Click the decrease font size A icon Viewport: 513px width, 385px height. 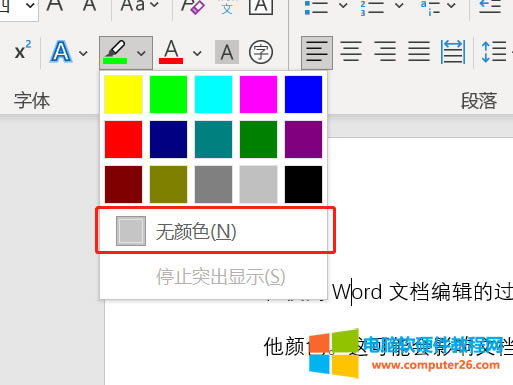[x=89, y=5]
